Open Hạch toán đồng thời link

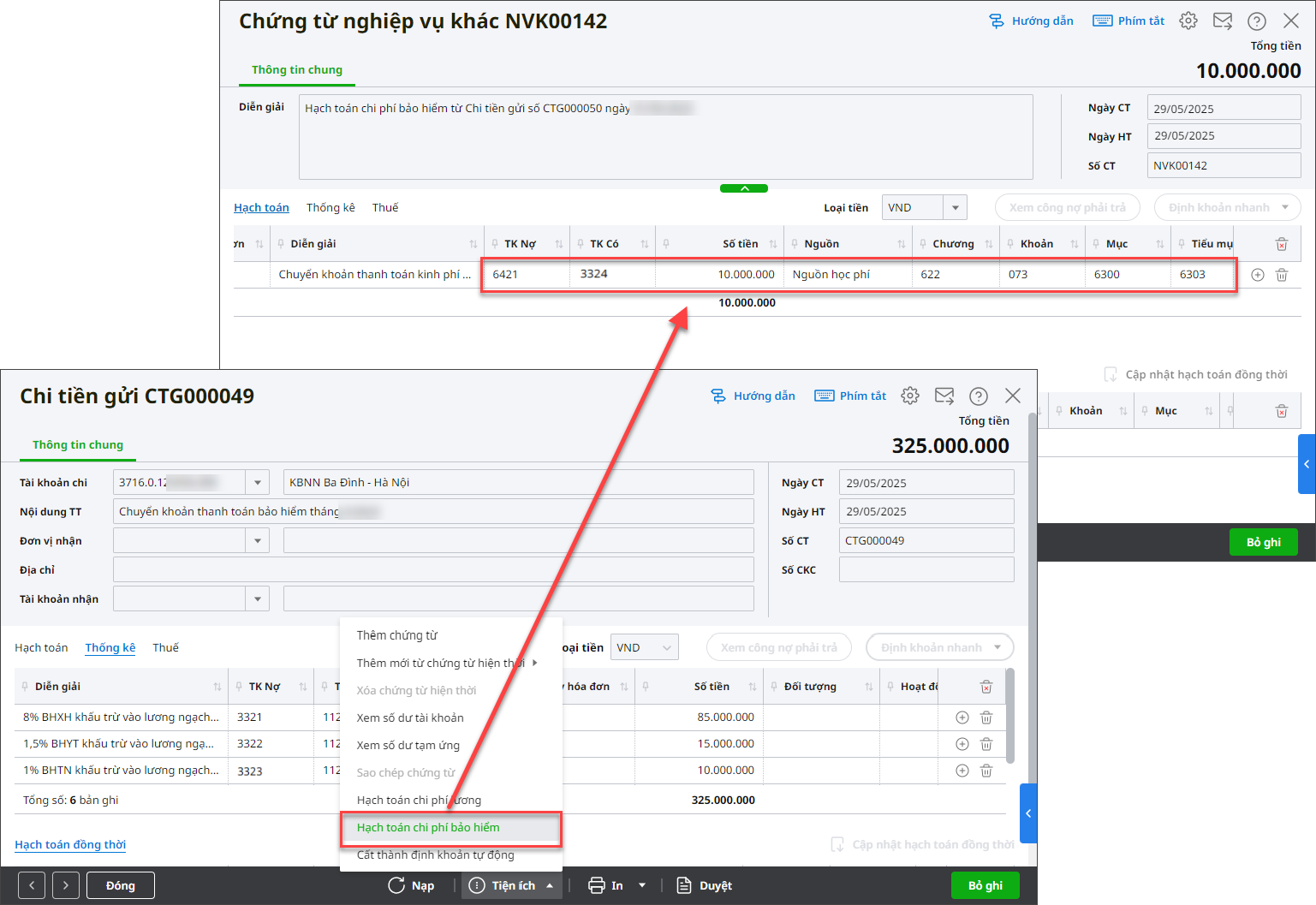pos(70,844)
